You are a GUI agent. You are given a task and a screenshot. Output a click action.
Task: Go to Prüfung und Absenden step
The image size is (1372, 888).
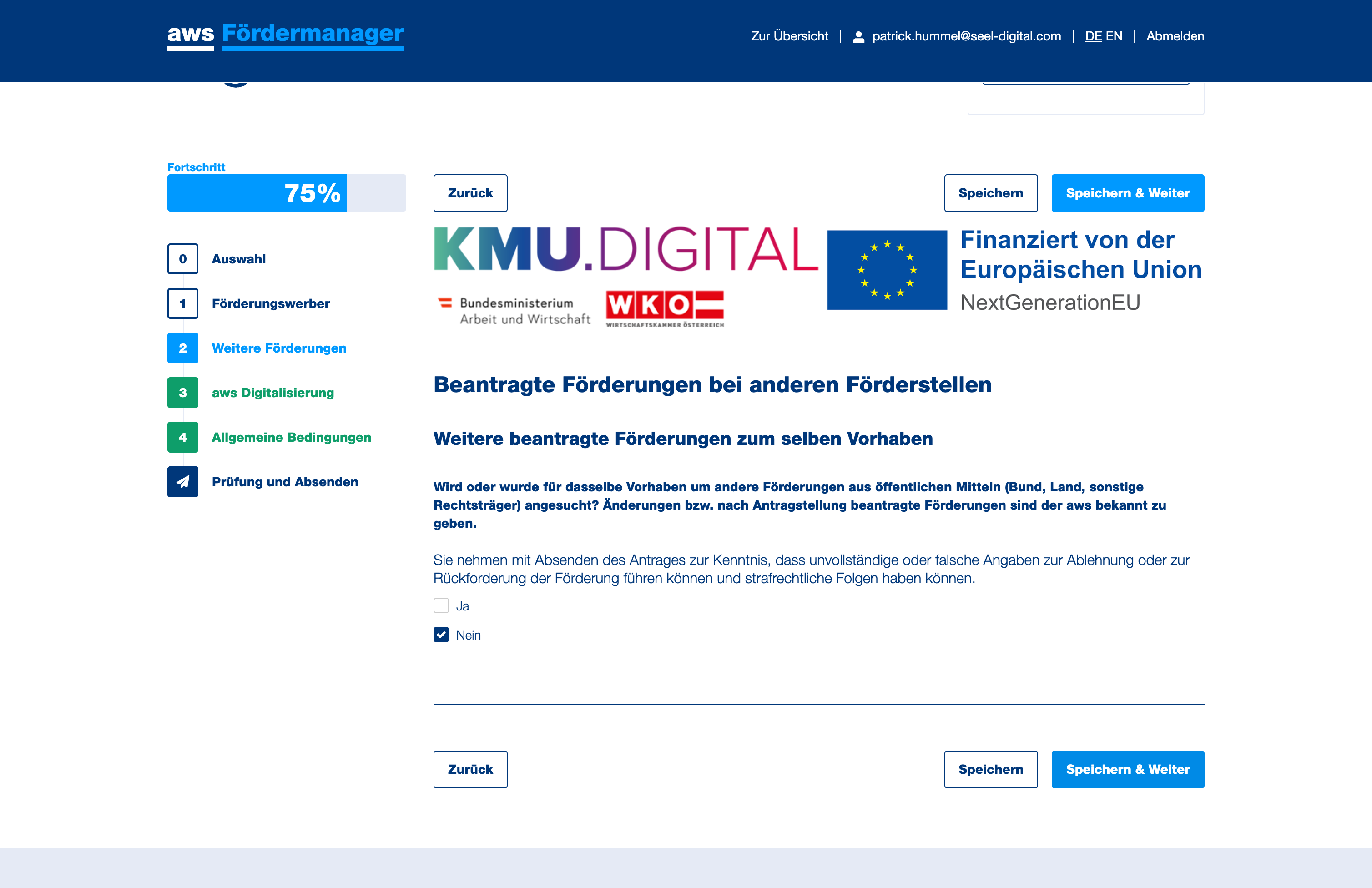coord(285,481)
